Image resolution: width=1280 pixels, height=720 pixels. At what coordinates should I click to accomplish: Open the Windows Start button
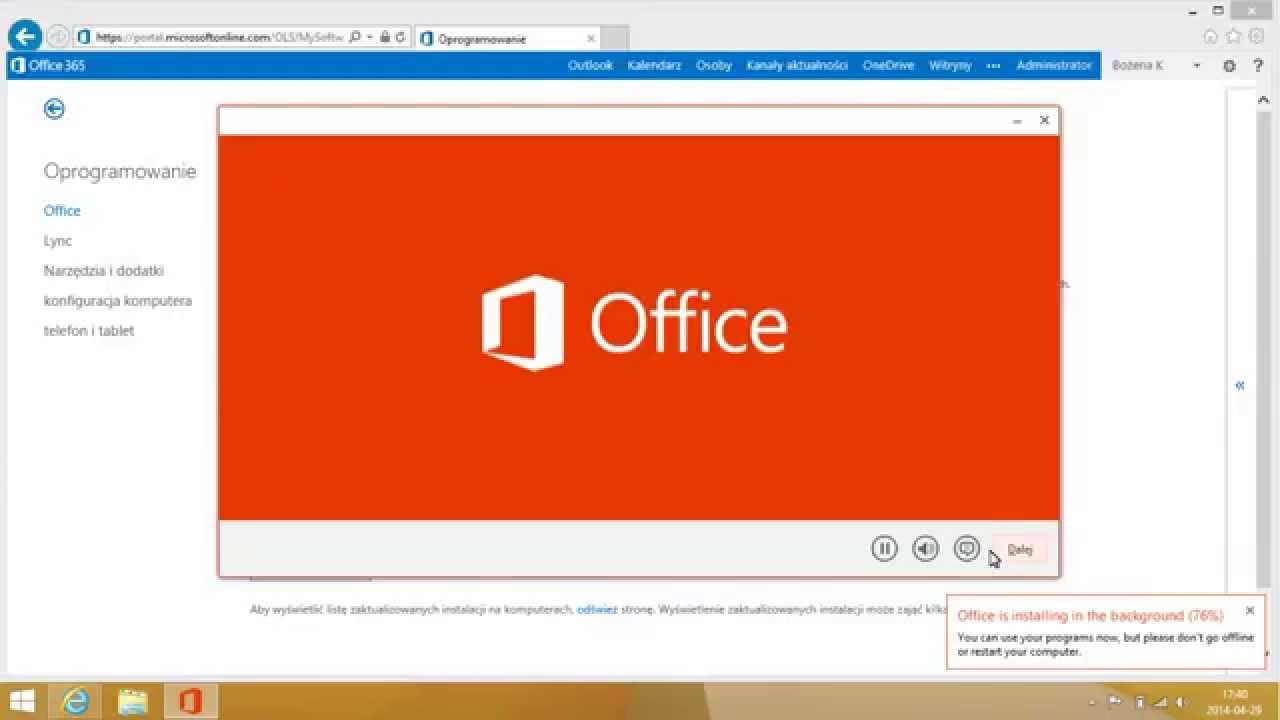(23, 701)
